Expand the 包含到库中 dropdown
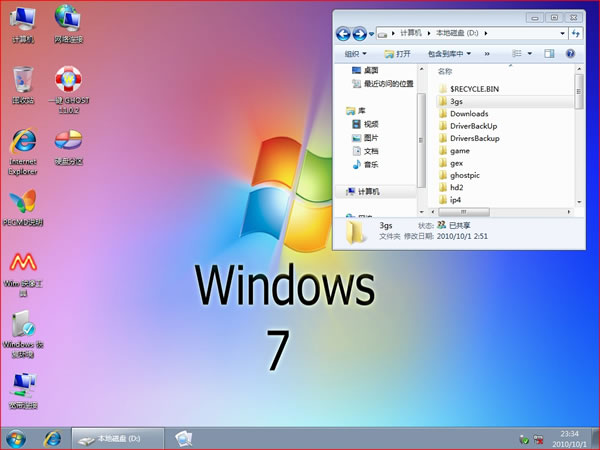 coord(448,53)
